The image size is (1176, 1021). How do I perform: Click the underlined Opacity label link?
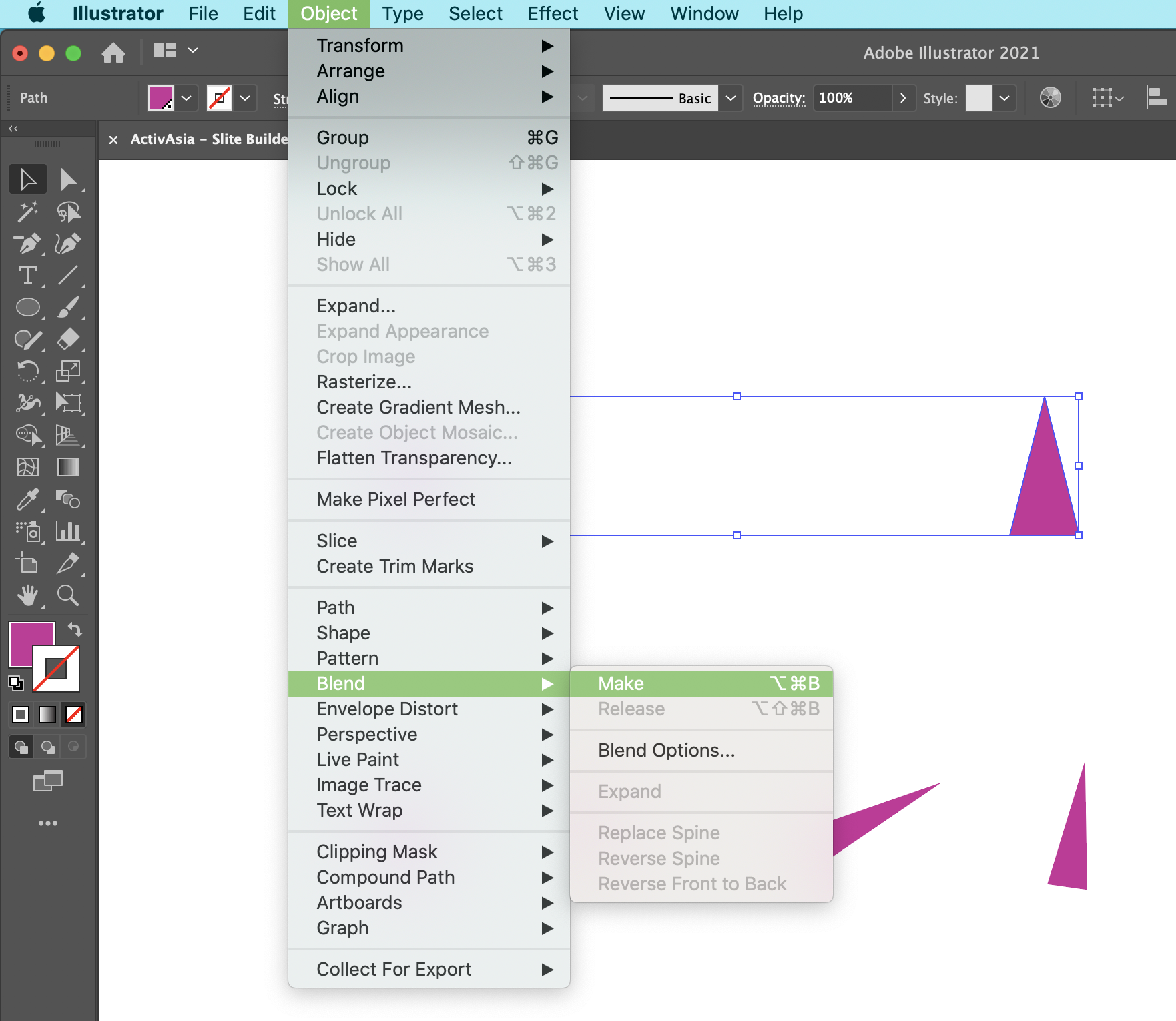(x=779, y=98)
